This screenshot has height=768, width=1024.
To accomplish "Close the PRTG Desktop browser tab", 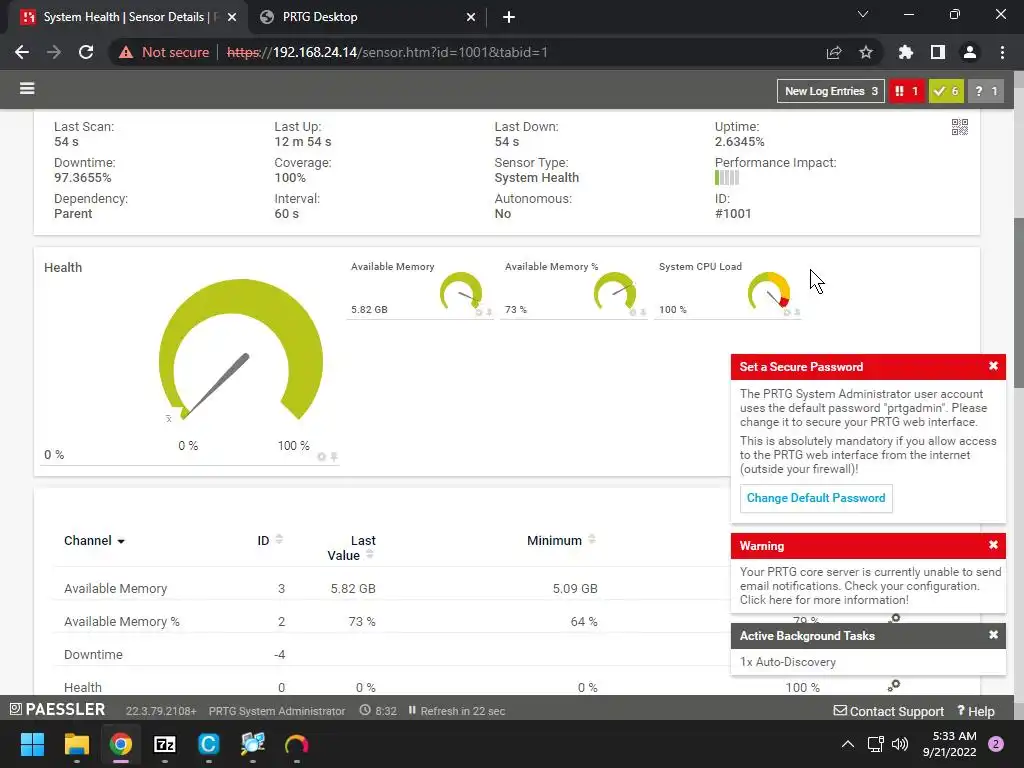I will coord(471,17).
